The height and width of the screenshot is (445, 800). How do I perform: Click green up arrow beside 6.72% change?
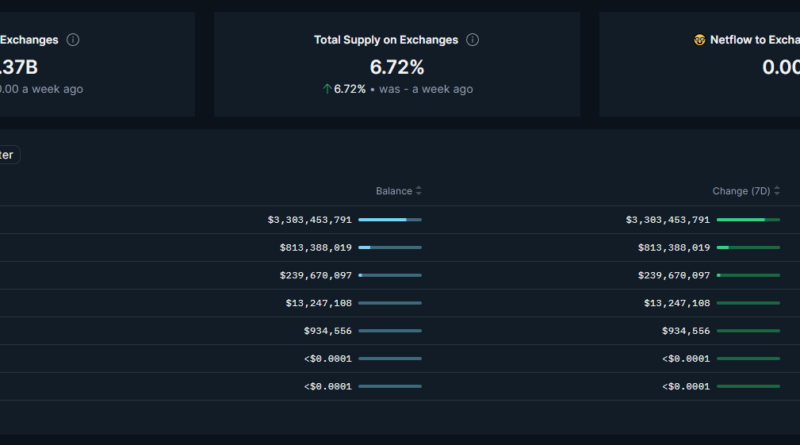pos(327,89)
